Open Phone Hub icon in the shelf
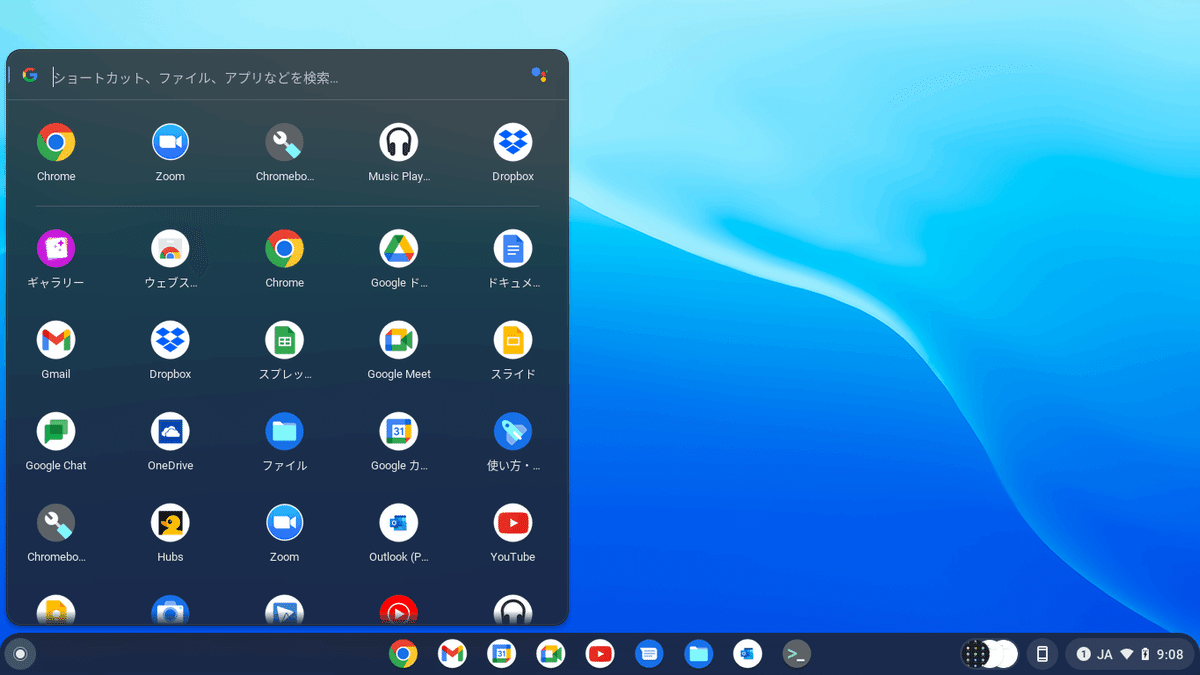This screenshot has height=675, width=1200. pos(1042,654)
